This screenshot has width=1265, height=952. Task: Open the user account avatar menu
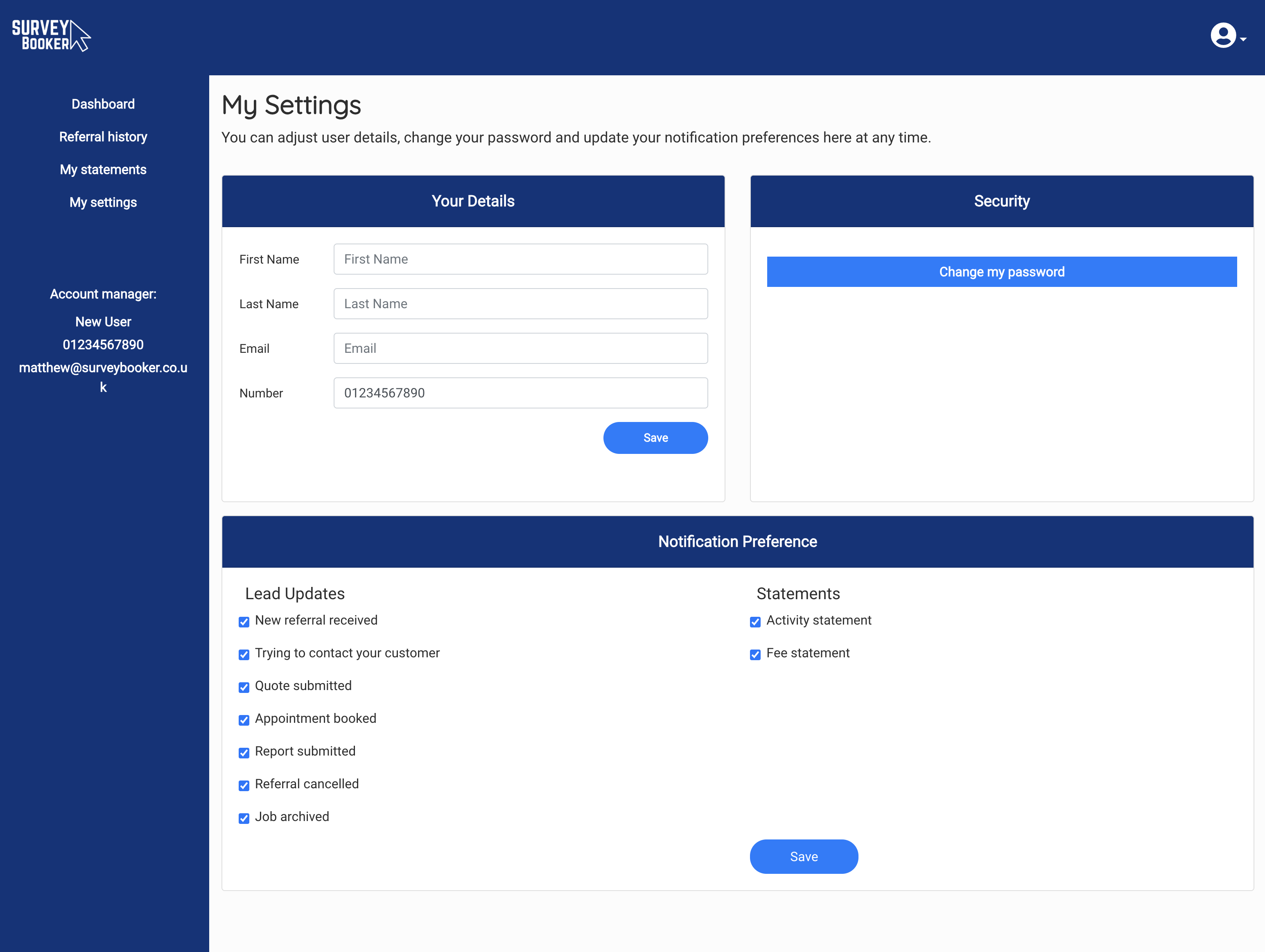tap(1223, 36)
